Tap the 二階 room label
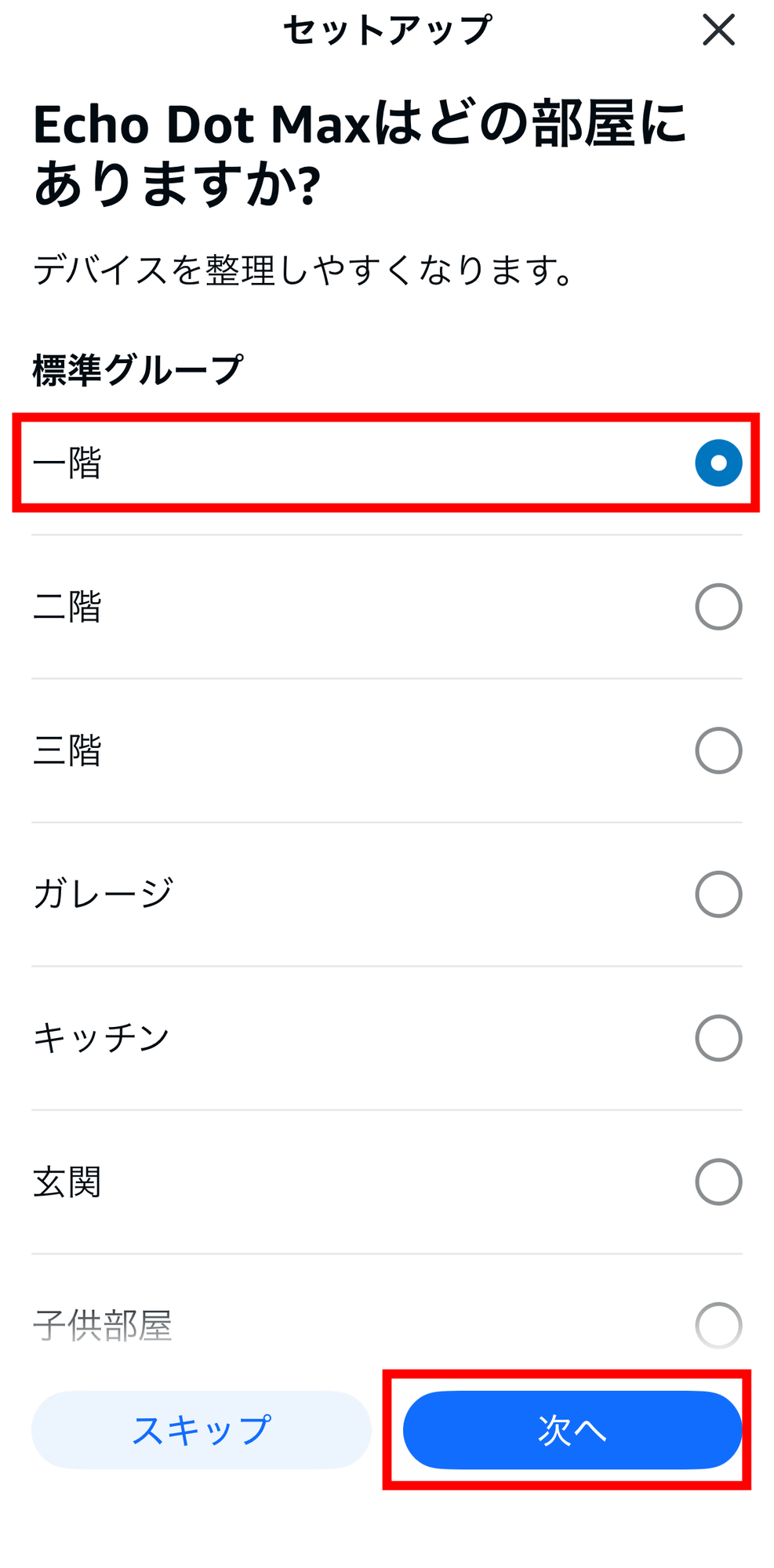This screenshot has width=774, height=1568. click(x=67, y=607)
